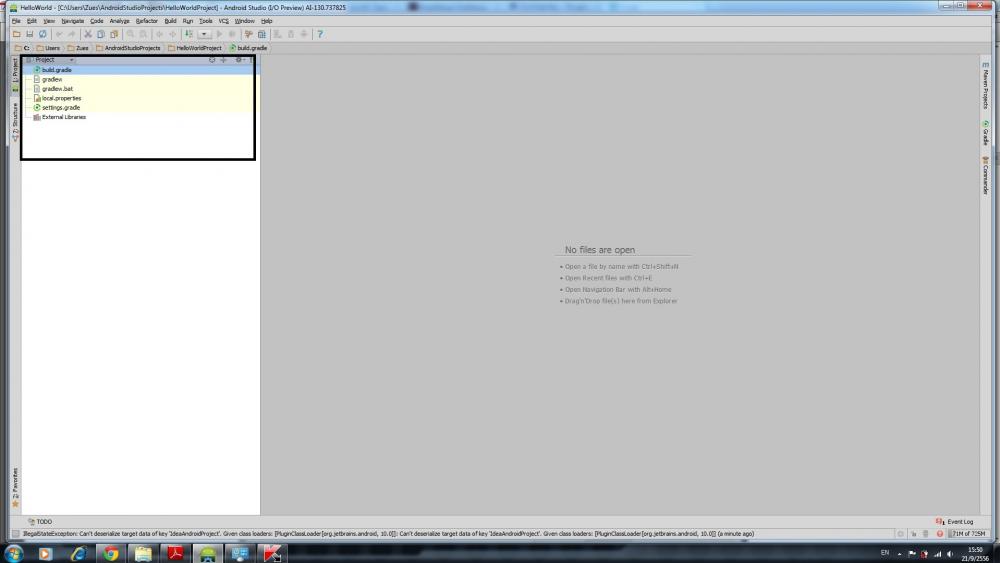Open the Analyze menu
The image size is (1000, 563).
click(119, 21)
